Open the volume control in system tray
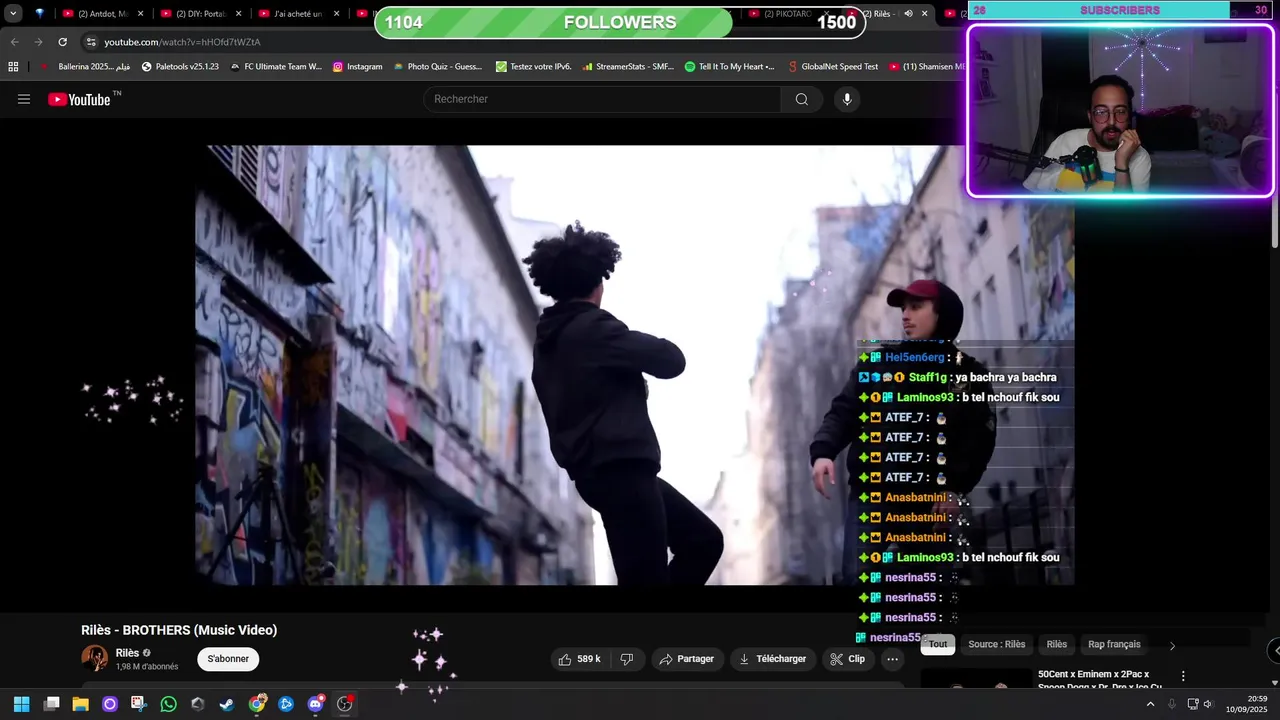 (1207, 704)
